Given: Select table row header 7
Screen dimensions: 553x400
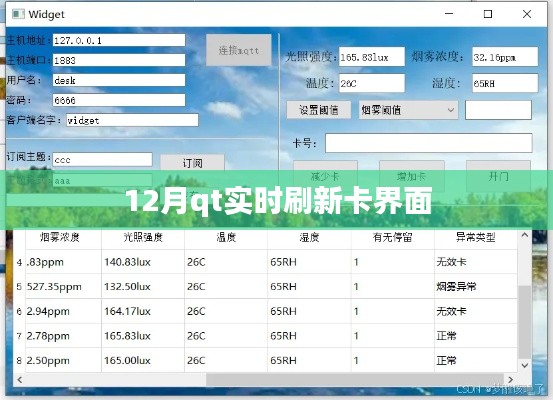Looking at the screenshot, I should pyautogui.click(x=19, y=336).
